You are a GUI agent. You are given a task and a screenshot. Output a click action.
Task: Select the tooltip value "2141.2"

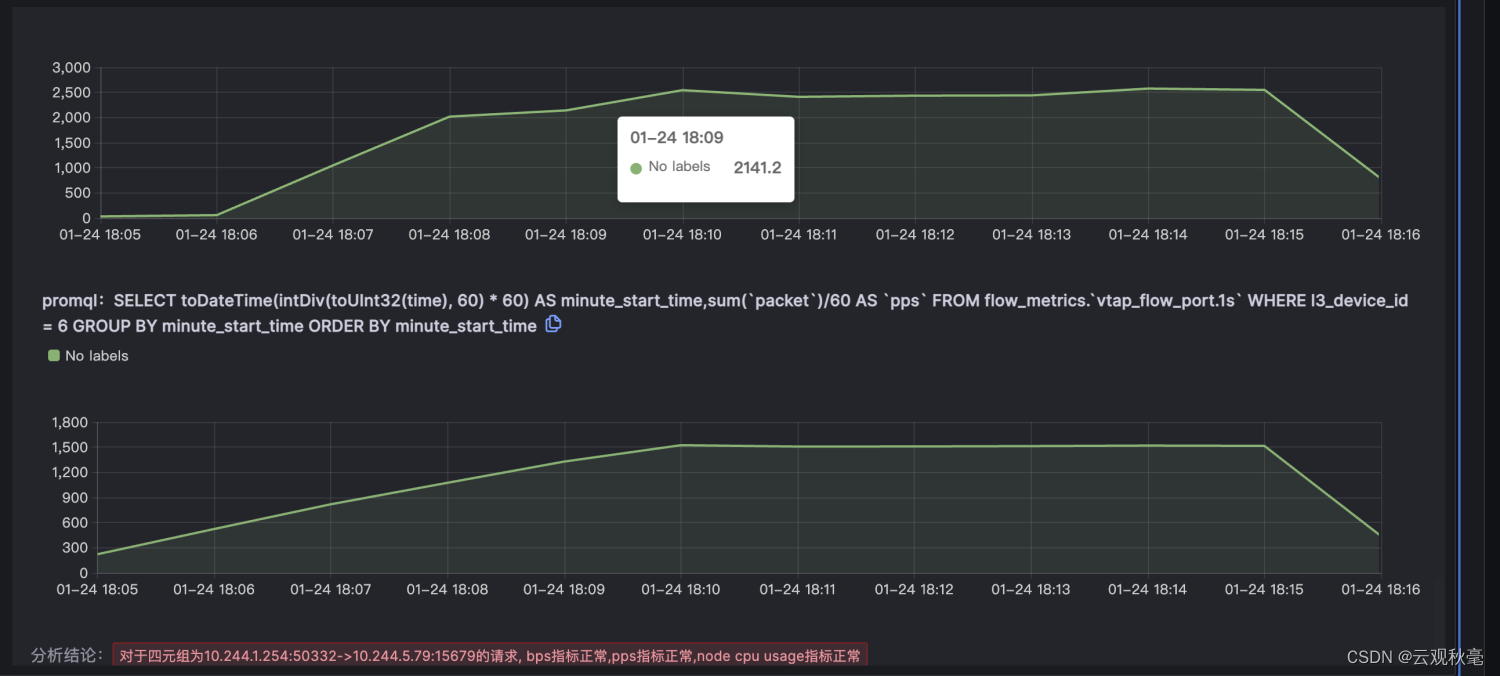click(x=757, y=167)
